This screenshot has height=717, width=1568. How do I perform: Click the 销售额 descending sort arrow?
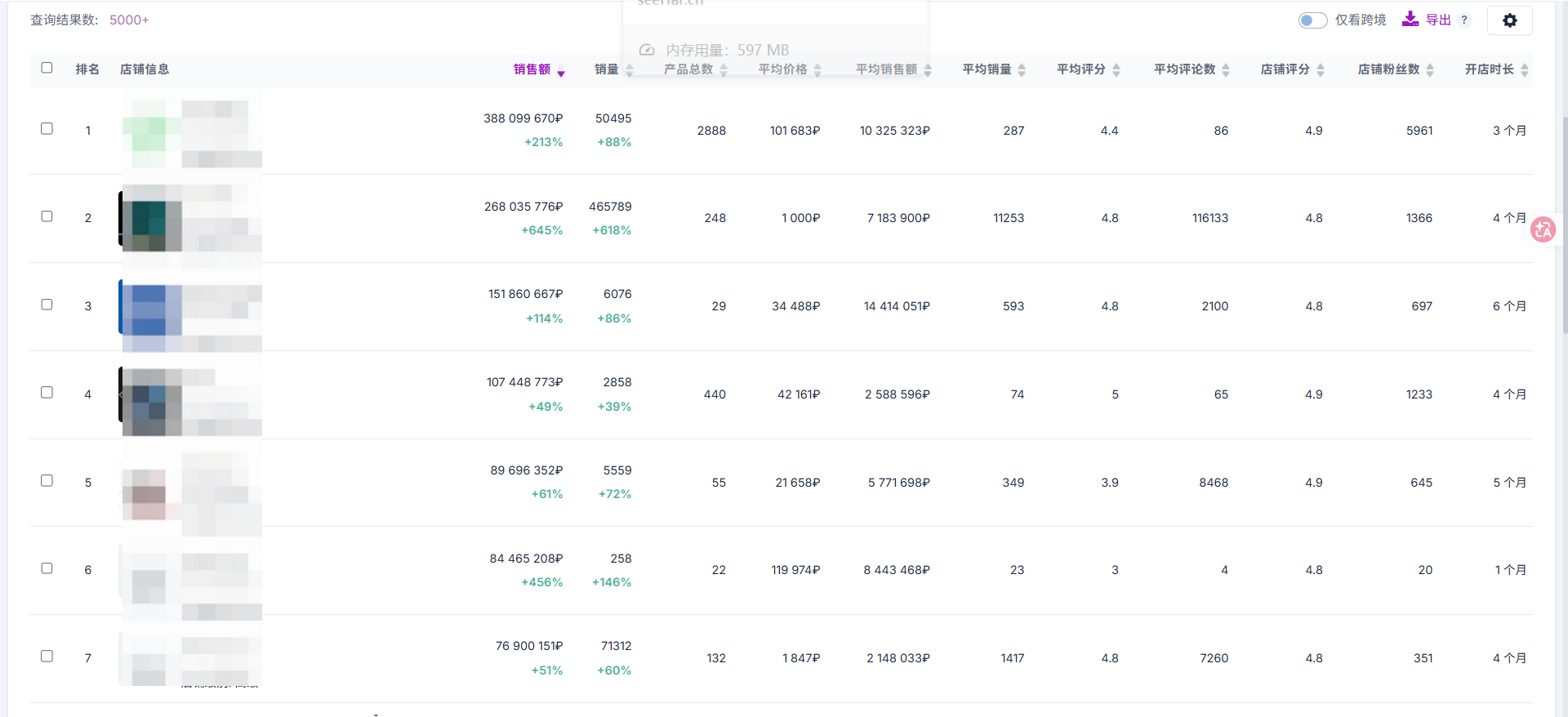561,73
